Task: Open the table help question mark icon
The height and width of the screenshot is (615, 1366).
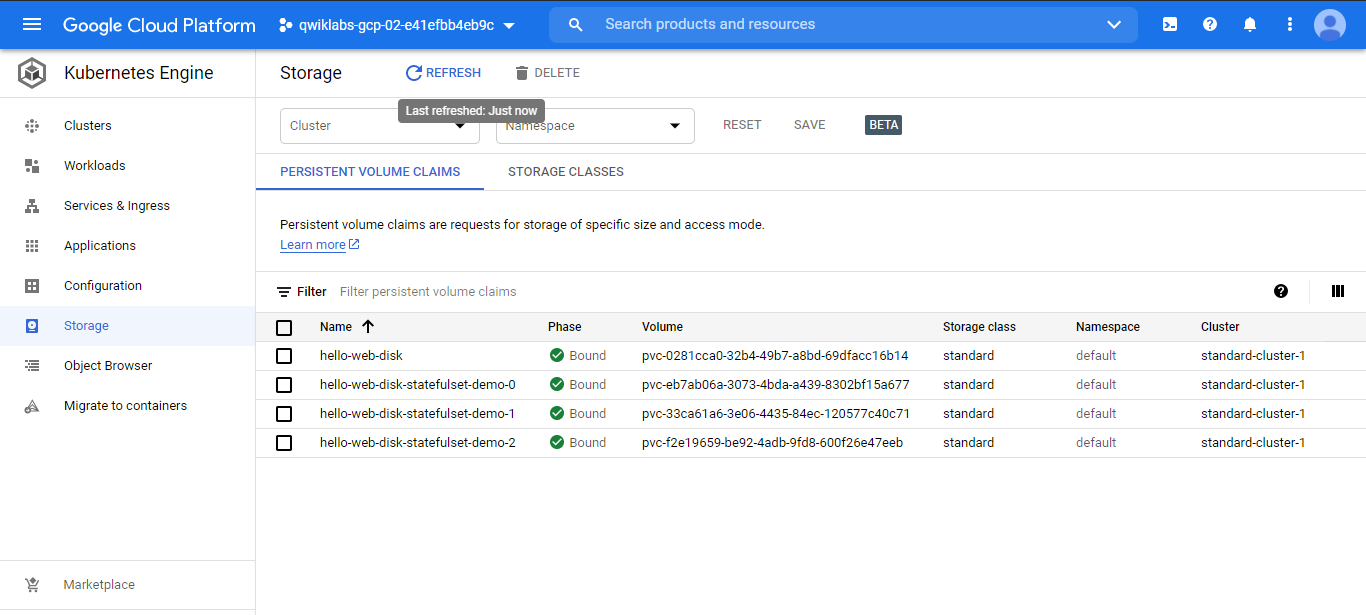Action: pyautogui.click(x=1281, y=292)
